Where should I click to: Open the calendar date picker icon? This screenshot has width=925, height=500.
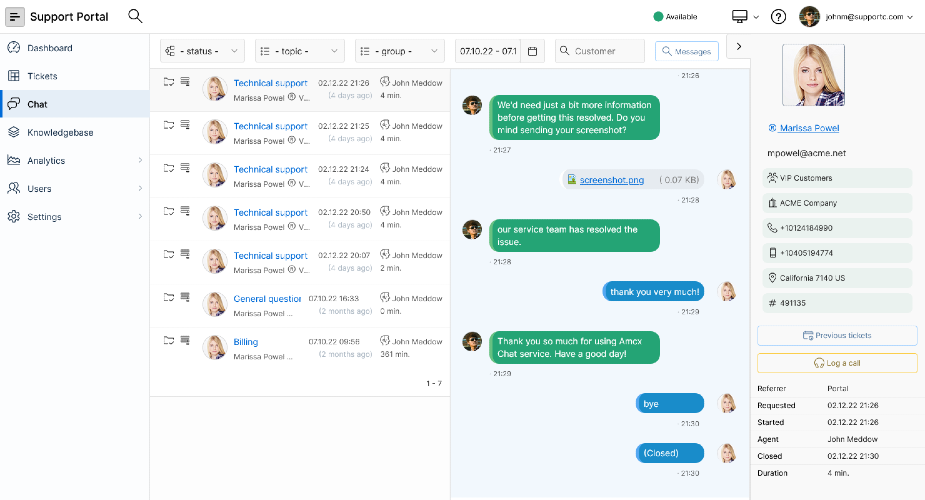(x=532, y=51)
